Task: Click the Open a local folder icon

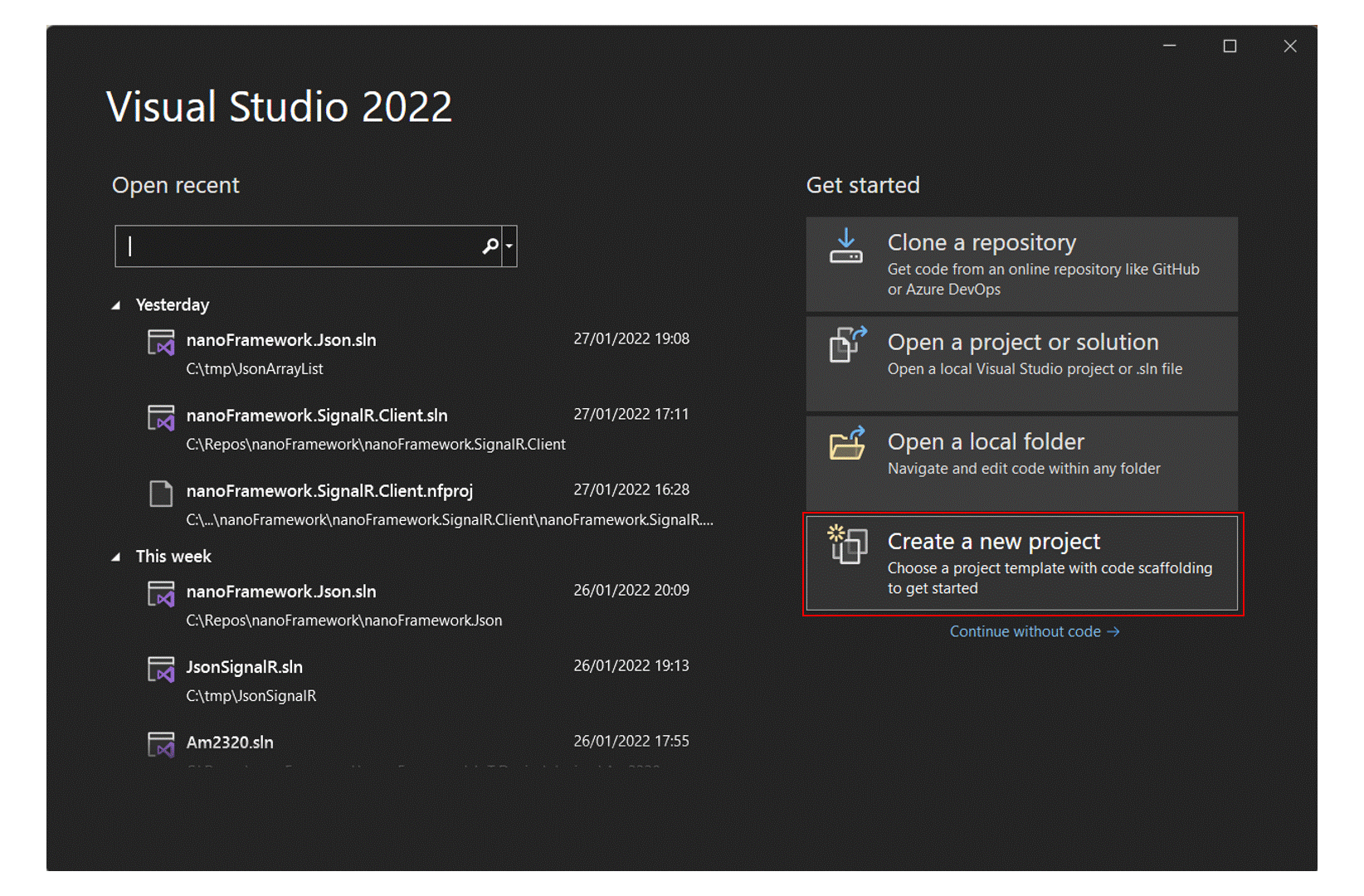Action: (x=847, y=443)
